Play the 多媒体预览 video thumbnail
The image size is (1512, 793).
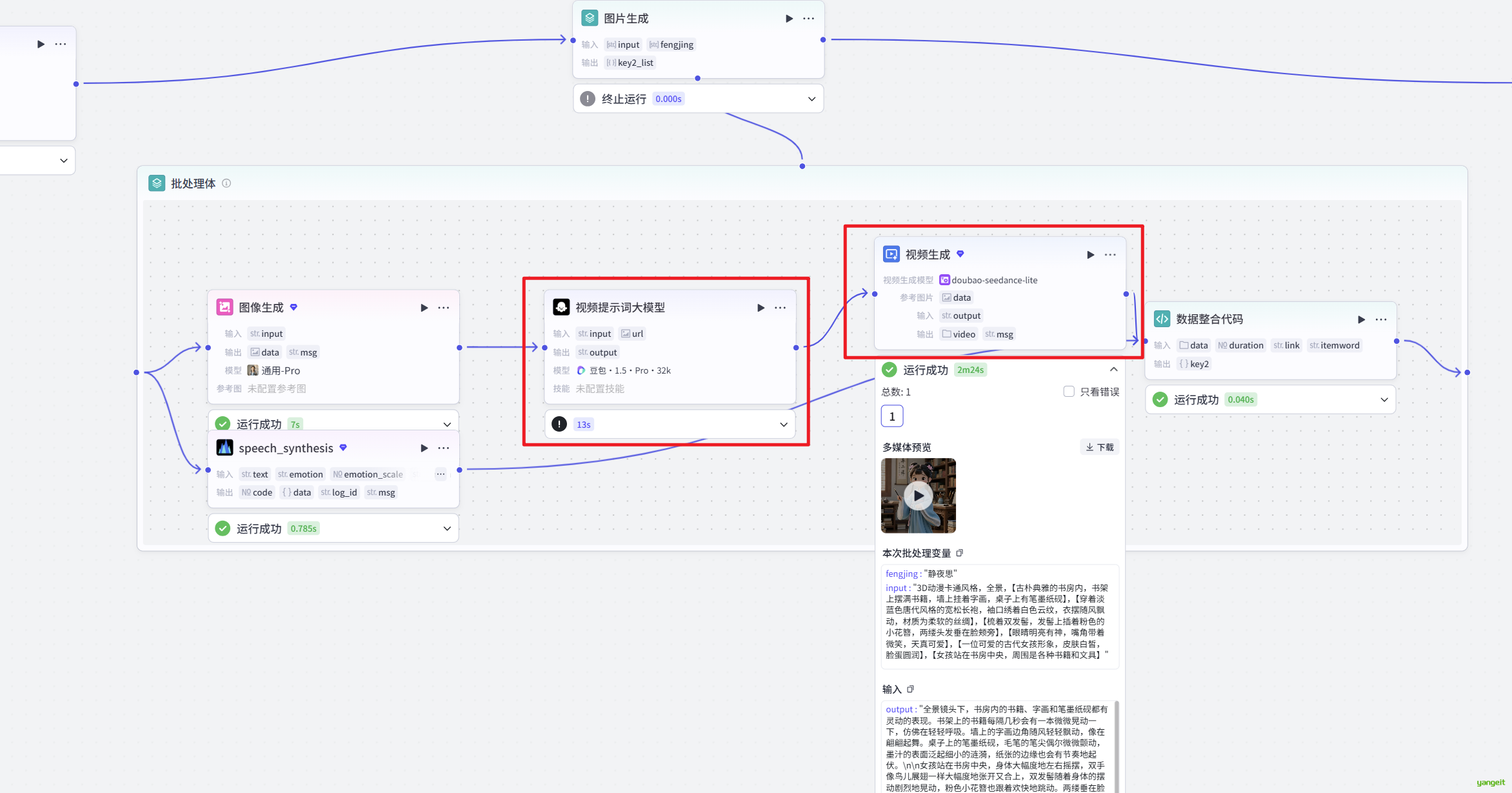[918, 496]
